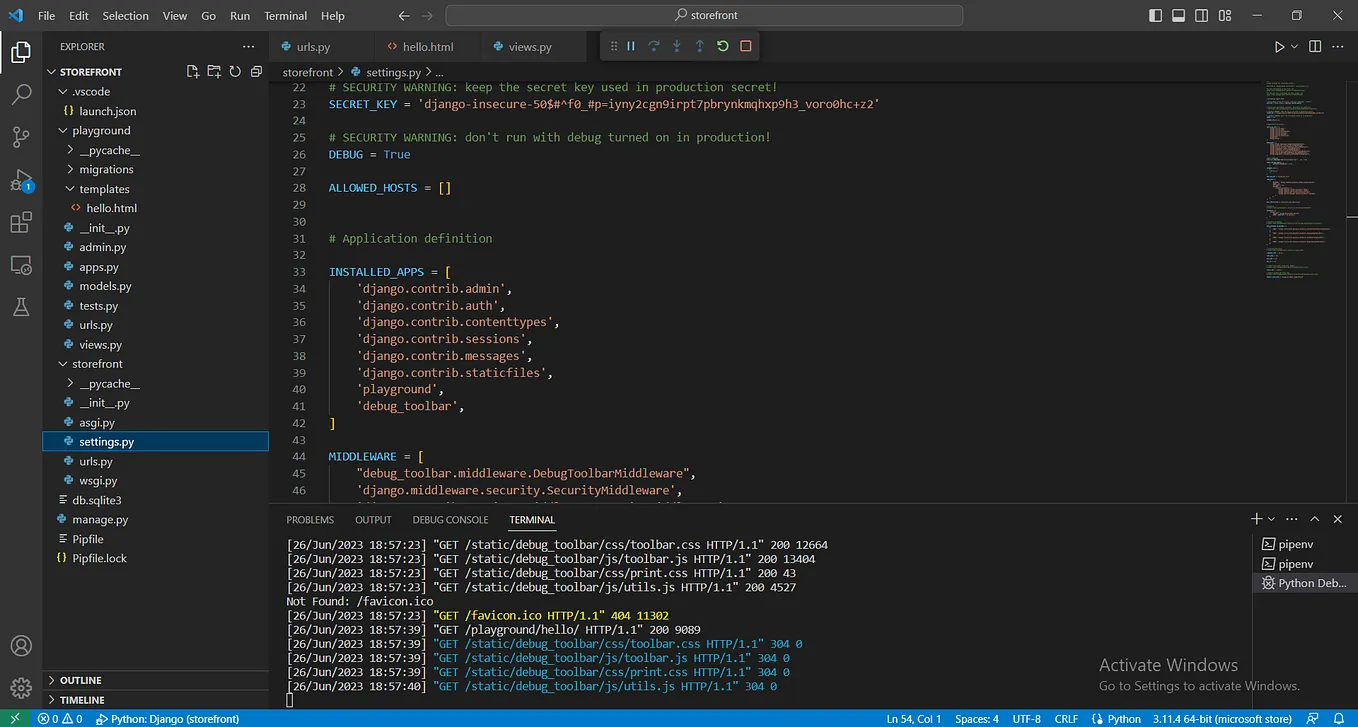This screenshot has width=1358, height=727.
Task: Open the Testing flask icon view
Action: tap(21, 307)
